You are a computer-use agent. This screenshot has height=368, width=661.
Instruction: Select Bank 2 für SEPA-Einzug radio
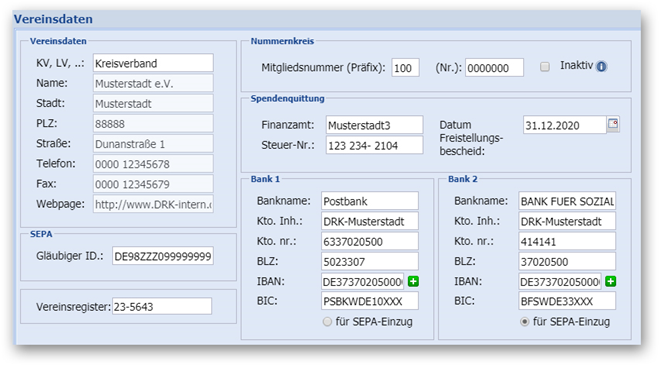click(524, 322)
